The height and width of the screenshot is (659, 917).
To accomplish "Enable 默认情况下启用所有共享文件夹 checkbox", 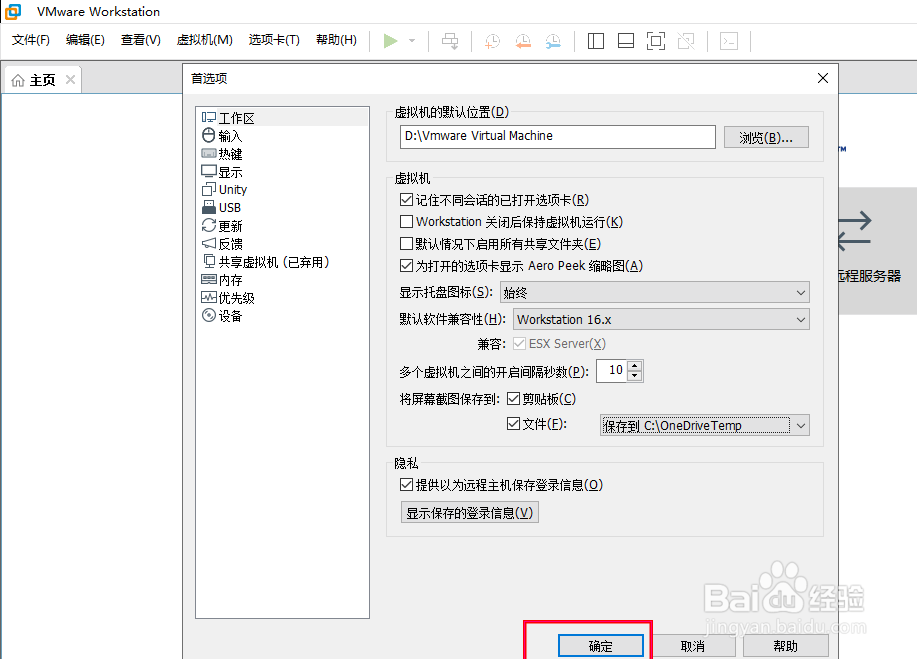I will [x=406, y=244].
